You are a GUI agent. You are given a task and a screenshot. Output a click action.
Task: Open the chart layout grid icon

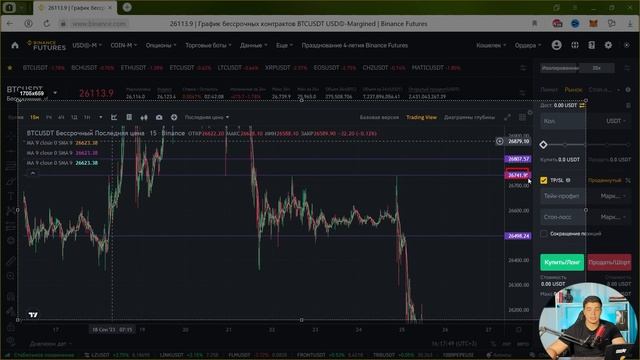522,117
